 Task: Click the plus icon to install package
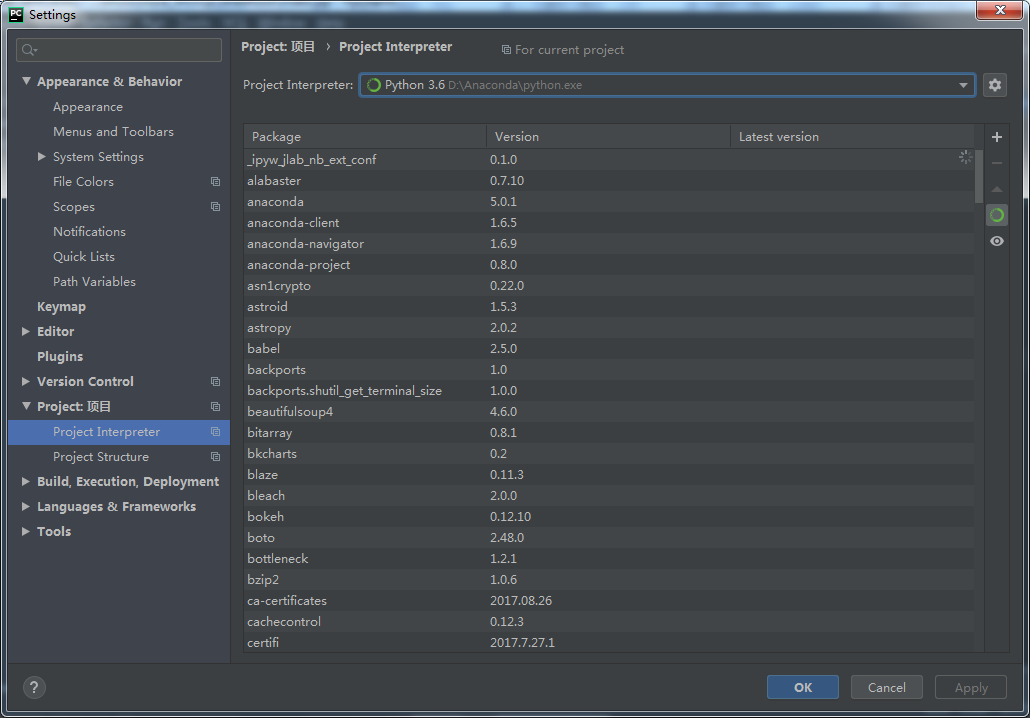pyautogui.click(x=996, y=137)
